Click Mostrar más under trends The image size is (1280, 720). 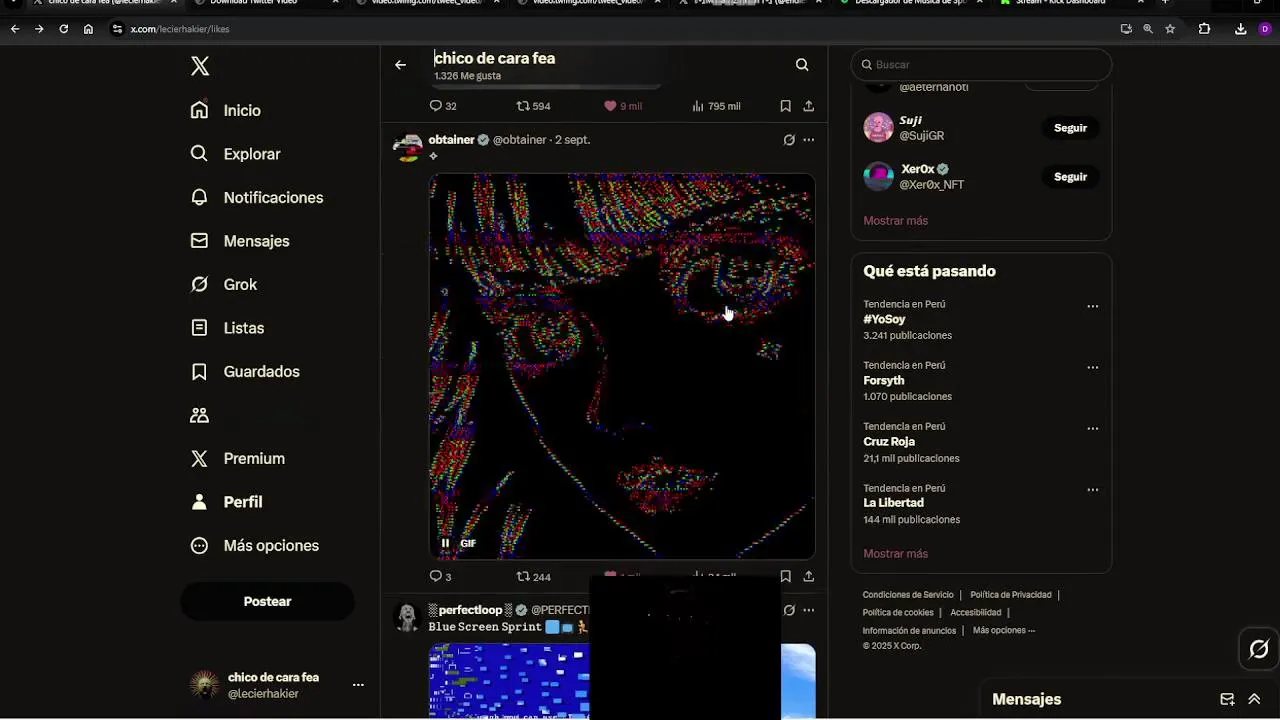click(895, 554)
